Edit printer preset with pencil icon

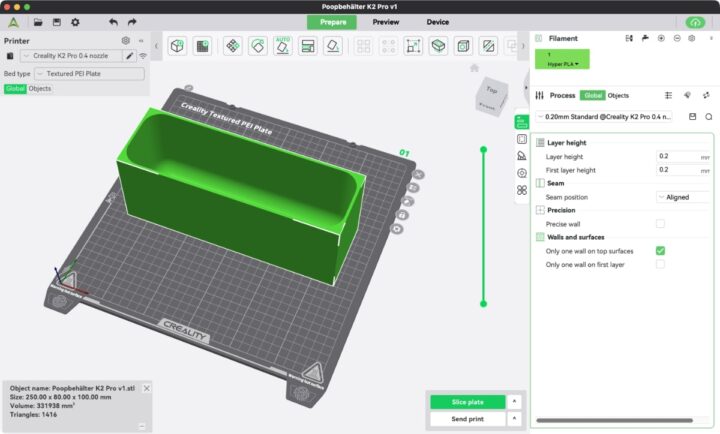point(129,56)
